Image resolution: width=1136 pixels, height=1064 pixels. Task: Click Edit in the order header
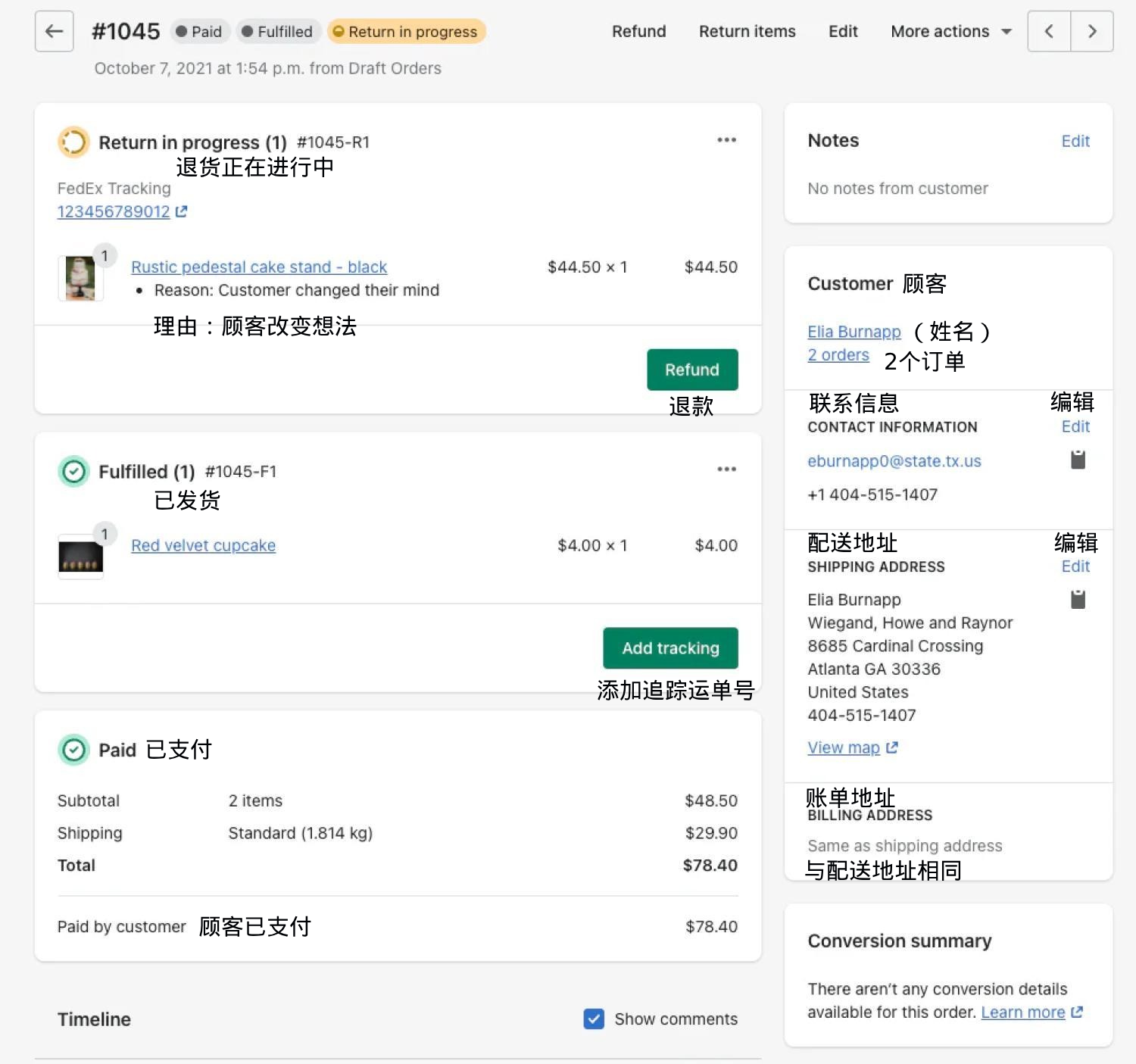tap(843, 31)
